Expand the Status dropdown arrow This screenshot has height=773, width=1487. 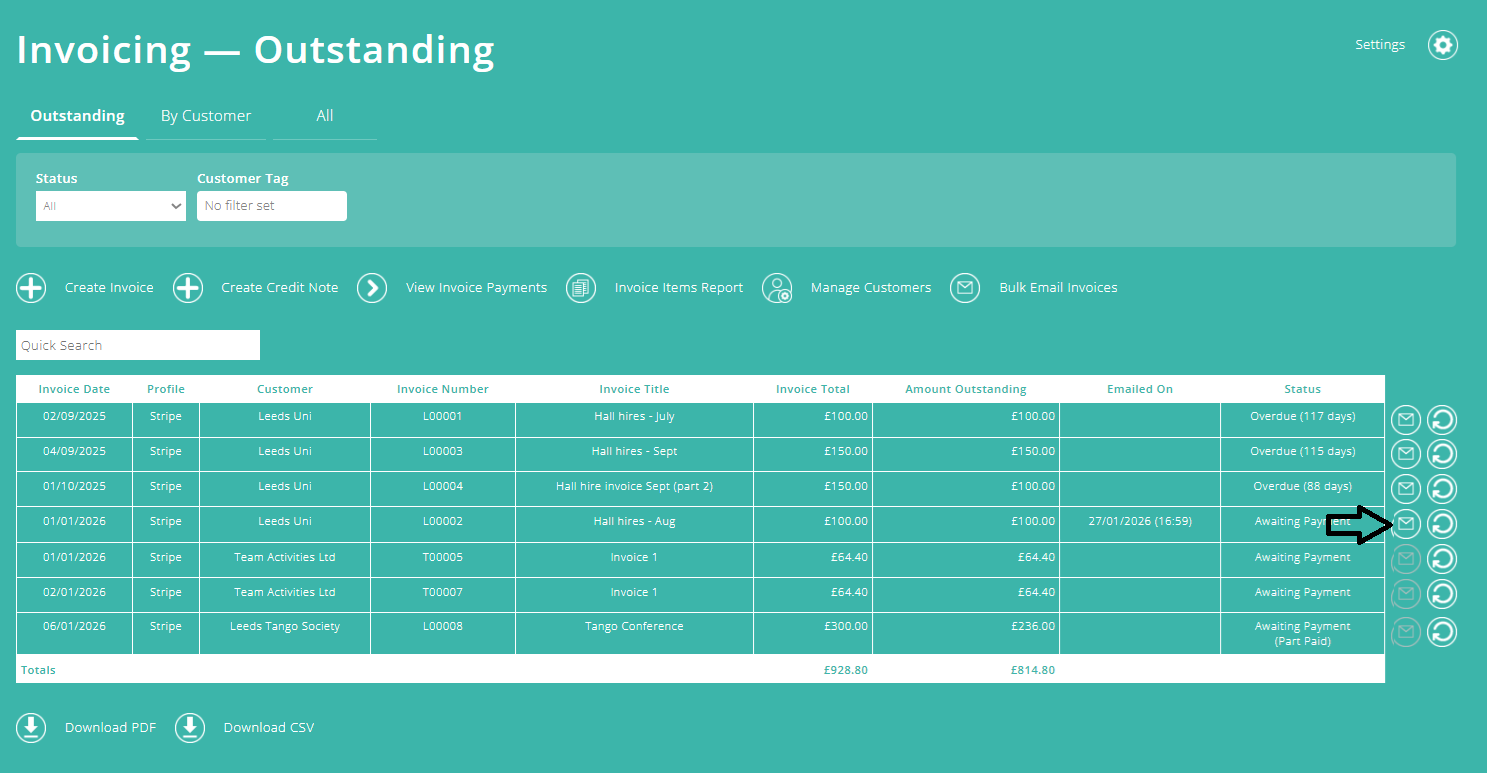175,206
